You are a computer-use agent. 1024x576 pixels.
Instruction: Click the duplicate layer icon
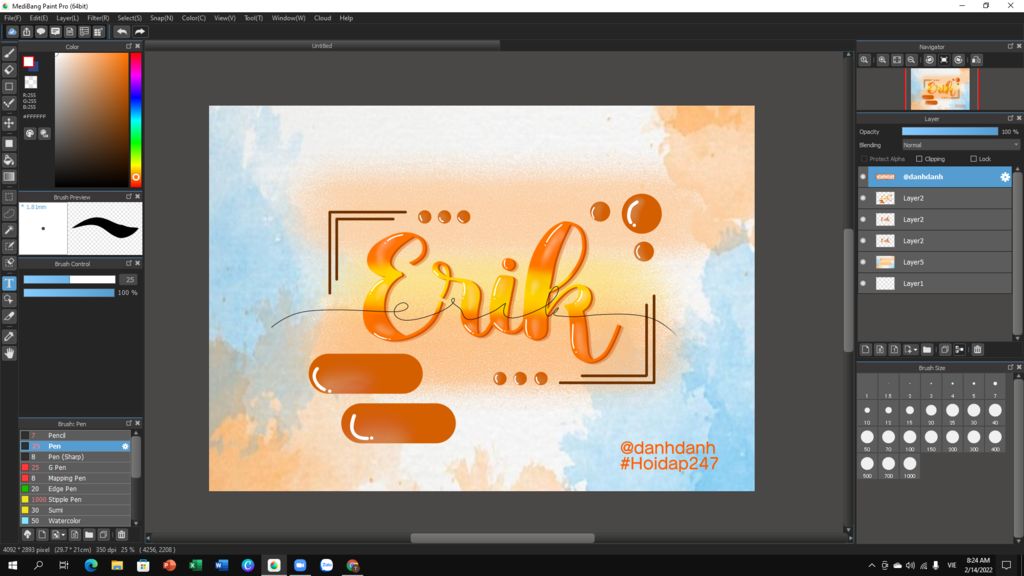944,350
